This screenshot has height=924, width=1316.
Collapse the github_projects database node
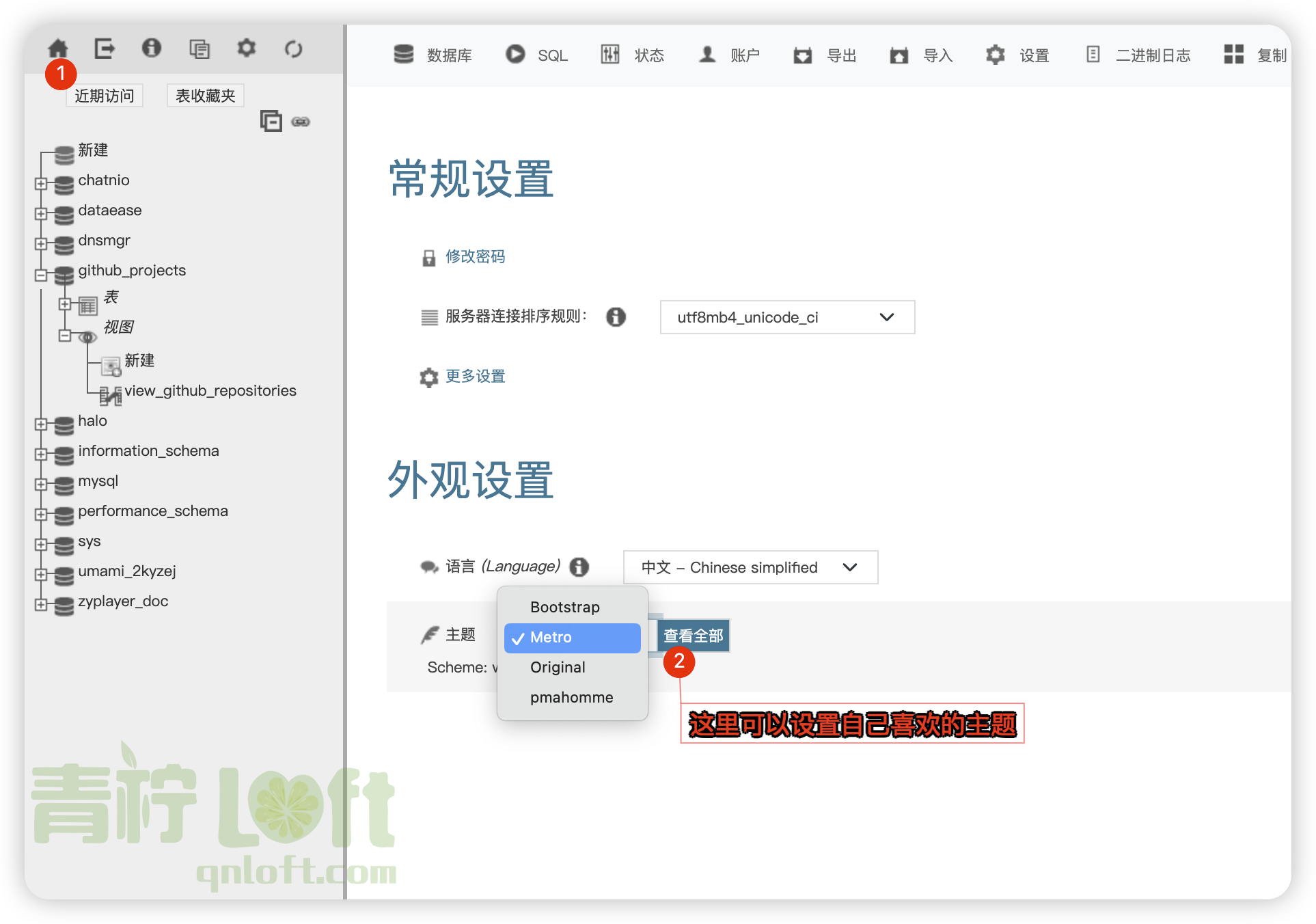click(41, 275)
